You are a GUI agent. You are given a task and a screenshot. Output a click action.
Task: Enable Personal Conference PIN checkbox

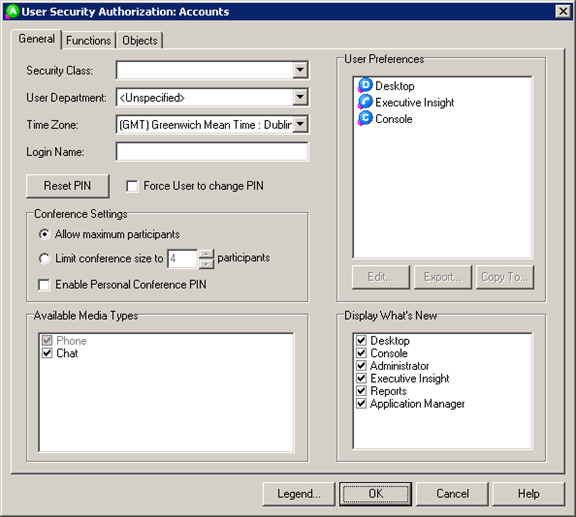coord(44,285)
